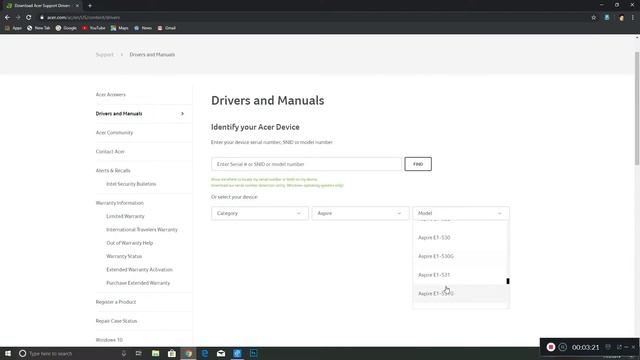Screen dimensions: 640x360
Task: Click the page vertical scrollbar
Action: pyautogui.click(x=637, y=108)
